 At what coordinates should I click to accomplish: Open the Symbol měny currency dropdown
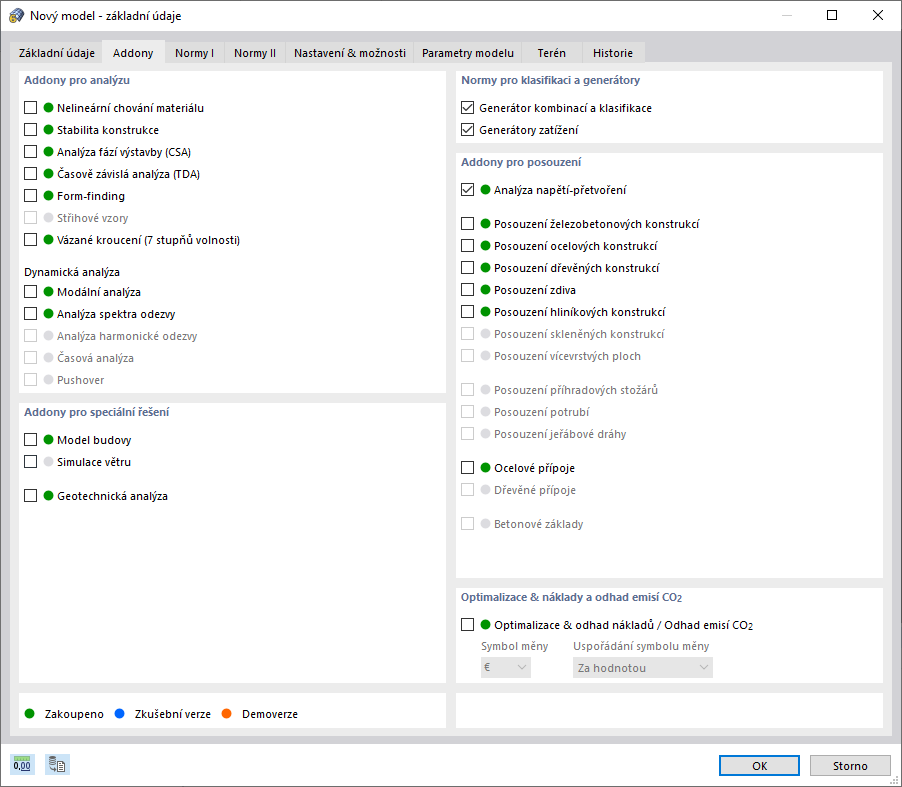[505, 667]
